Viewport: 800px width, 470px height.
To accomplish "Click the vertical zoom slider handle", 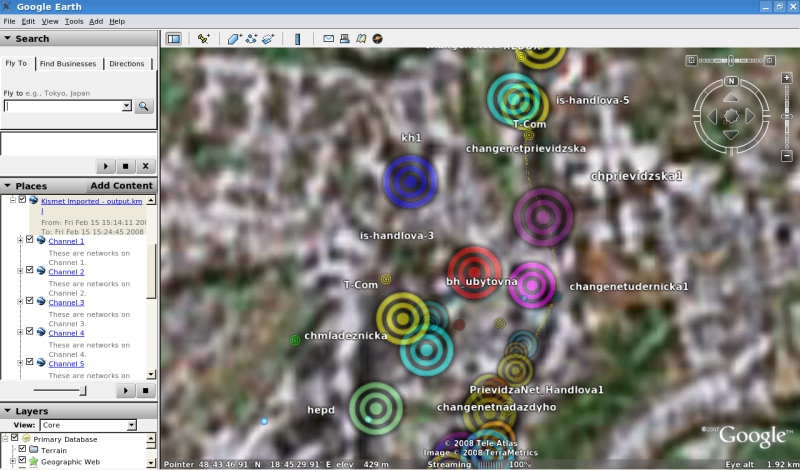I will coord(787,116).
